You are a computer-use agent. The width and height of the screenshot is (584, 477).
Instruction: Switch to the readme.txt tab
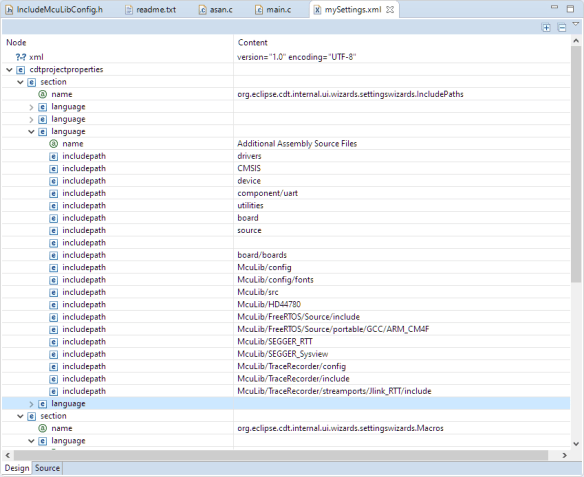click(151, 10)
